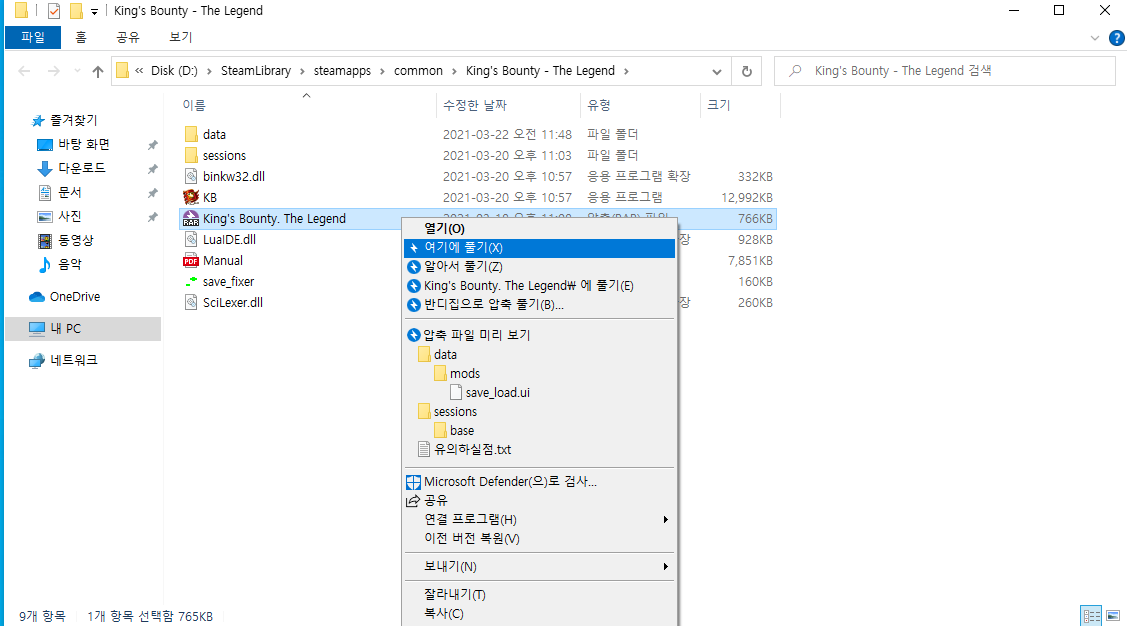The image size is (1127, 626).
Task: Open Documents (문서) in sidebar
Action: click(70, 193)
